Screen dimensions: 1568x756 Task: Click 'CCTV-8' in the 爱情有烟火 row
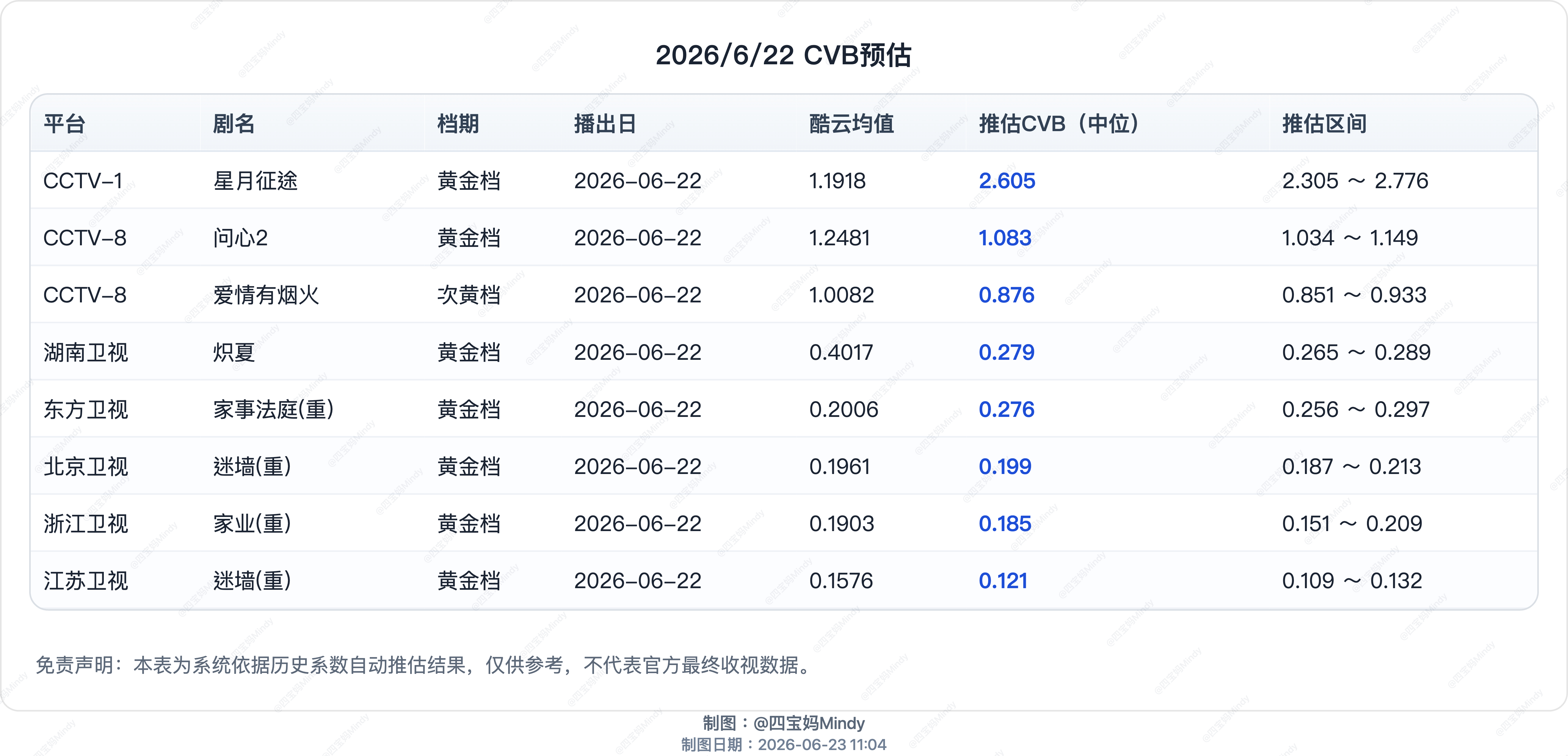(85, 295)
